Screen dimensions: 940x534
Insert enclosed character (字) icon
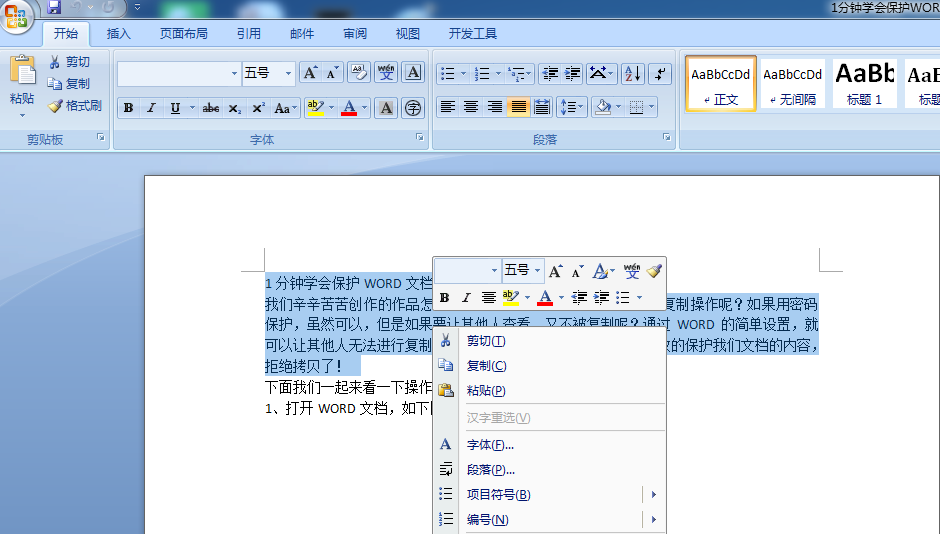(x=413, y=108)
